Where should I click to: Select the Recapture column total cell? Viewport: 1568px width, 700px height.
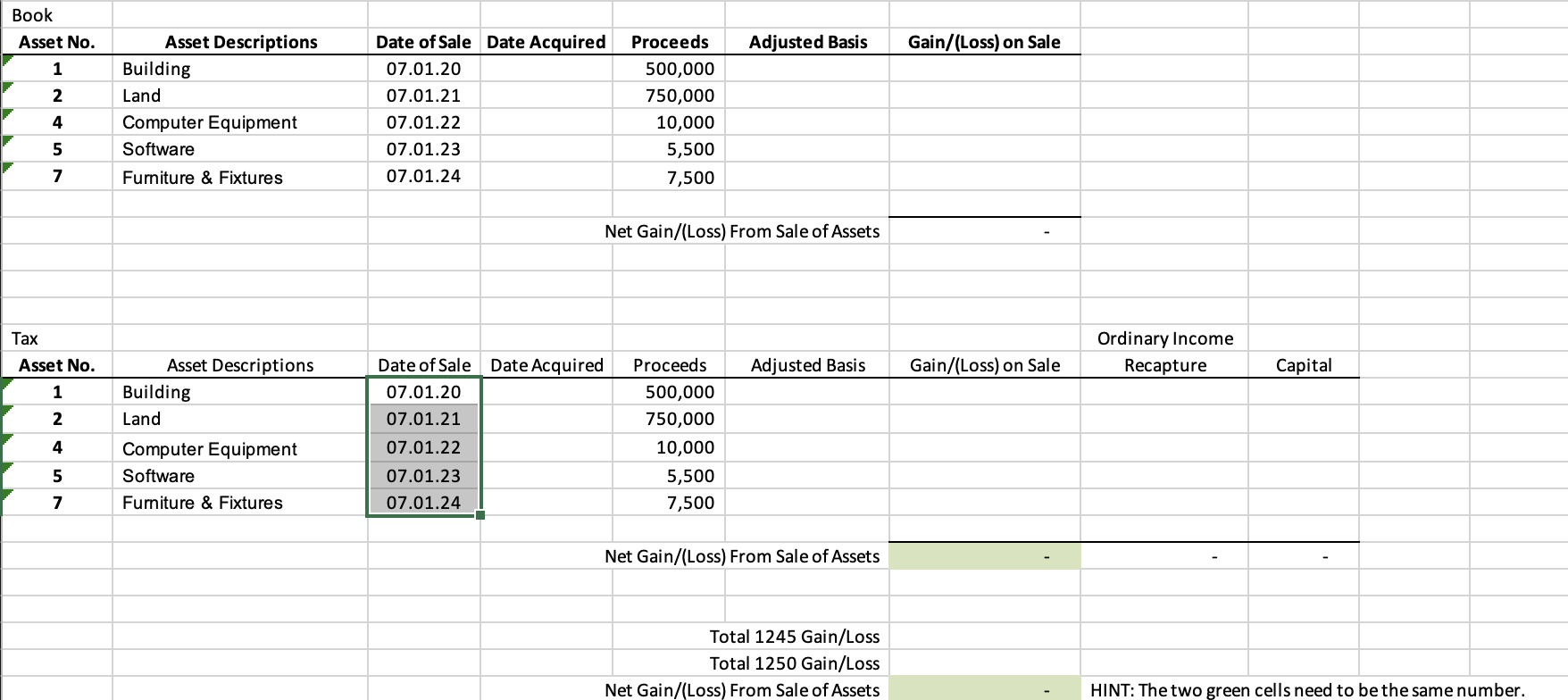click(1164, 556)
